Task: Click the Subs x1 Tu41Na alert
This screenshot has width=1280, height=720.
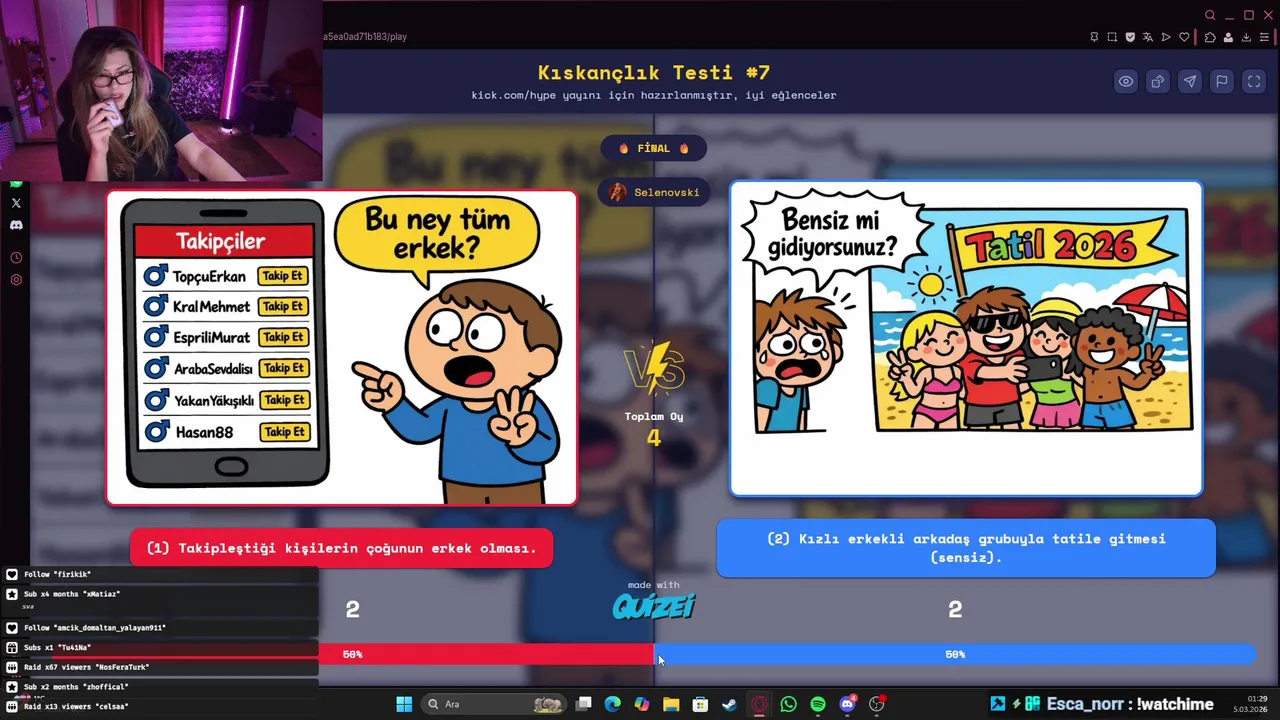Action: 160,647
